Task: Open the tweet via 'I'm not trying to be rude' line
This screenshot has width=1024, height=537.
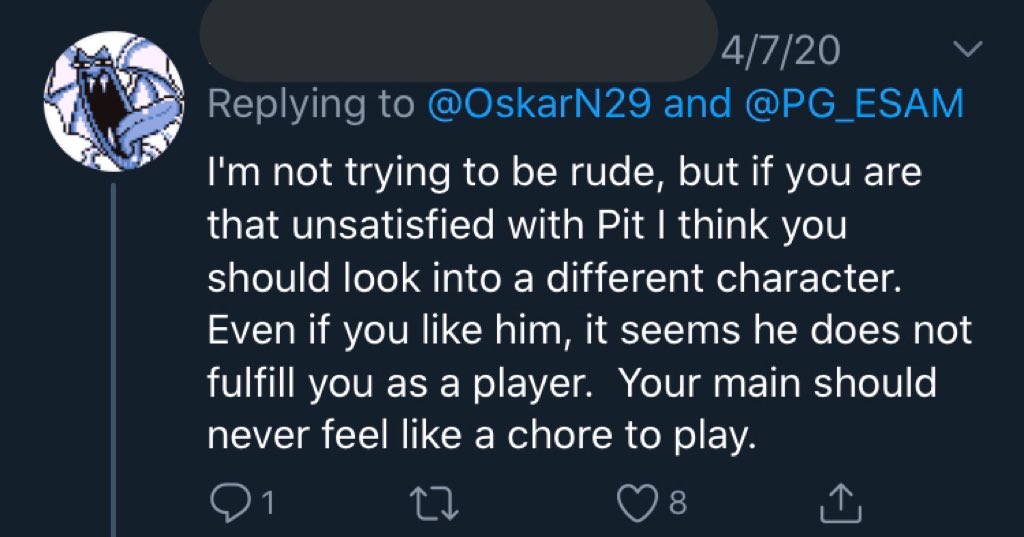Action: (564, 173)
